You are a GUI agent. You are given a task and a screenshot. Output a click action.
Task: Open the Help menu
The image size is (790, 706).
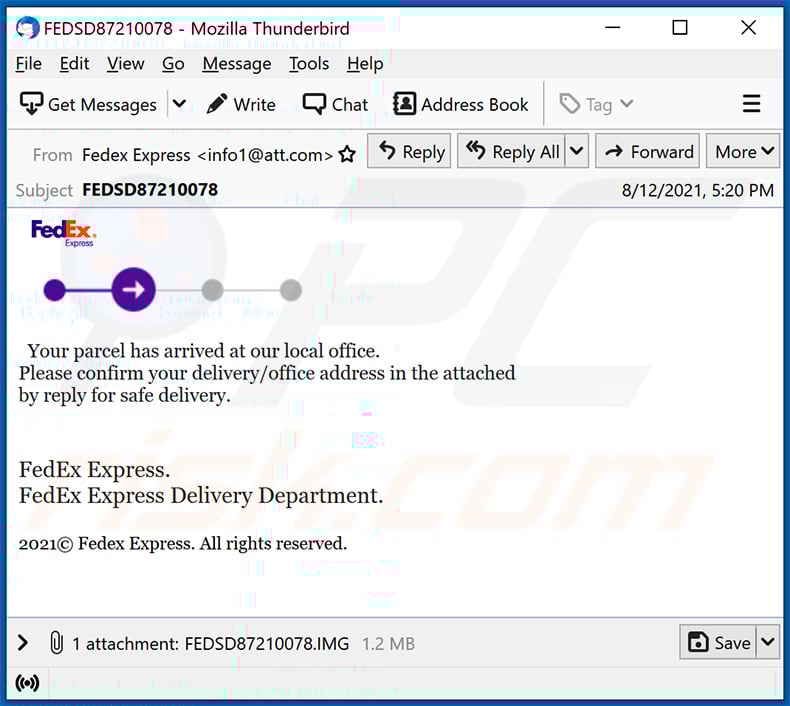365,64
